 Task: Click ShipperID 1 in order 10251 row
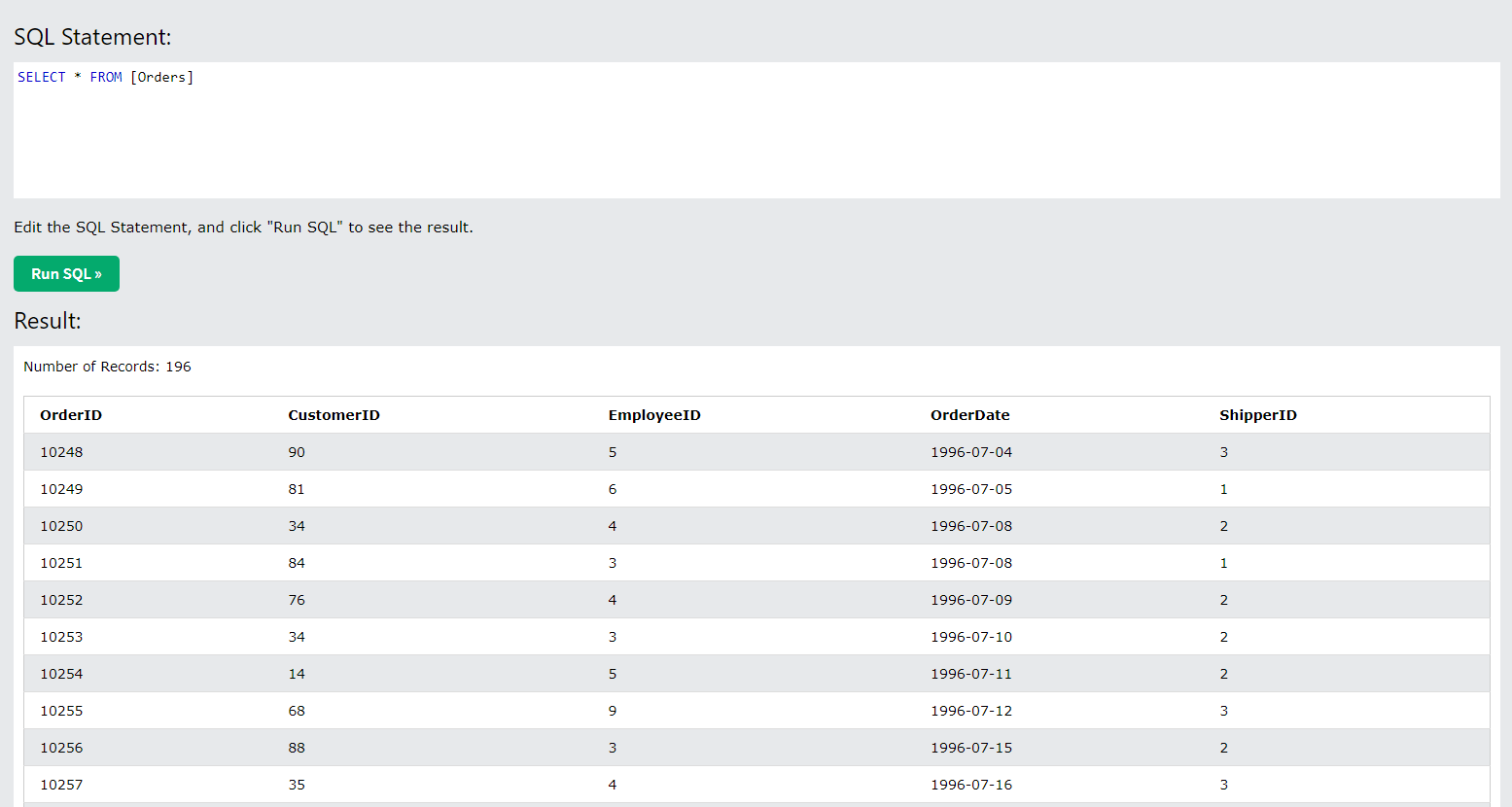click(x=1224, y=563)
